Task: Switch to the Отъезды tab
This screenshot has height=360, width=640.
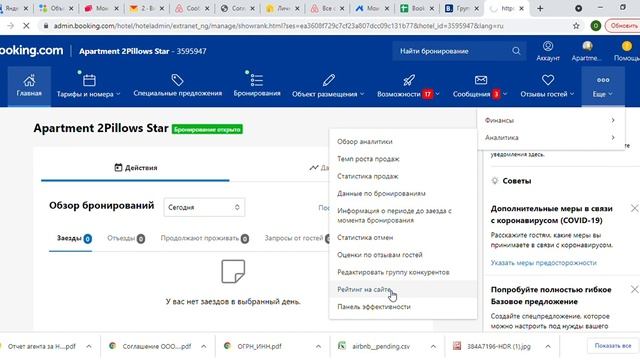Action: click(x=126, y=238)
